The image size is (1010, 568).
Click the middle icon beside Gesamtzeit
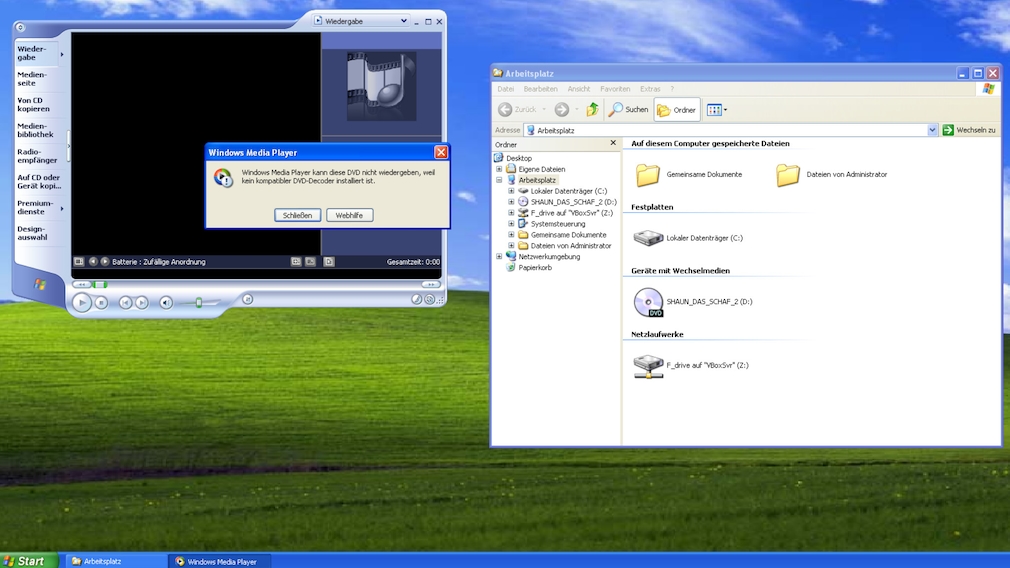tap(310, 261)
